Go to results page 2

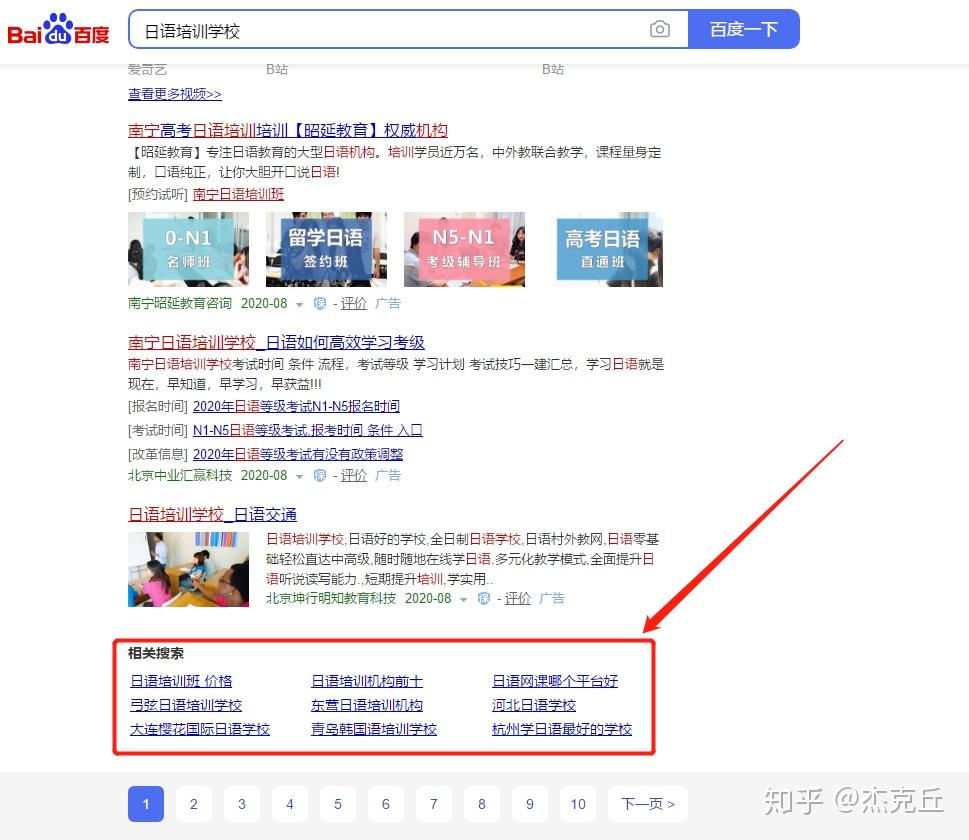pos(194,804)
